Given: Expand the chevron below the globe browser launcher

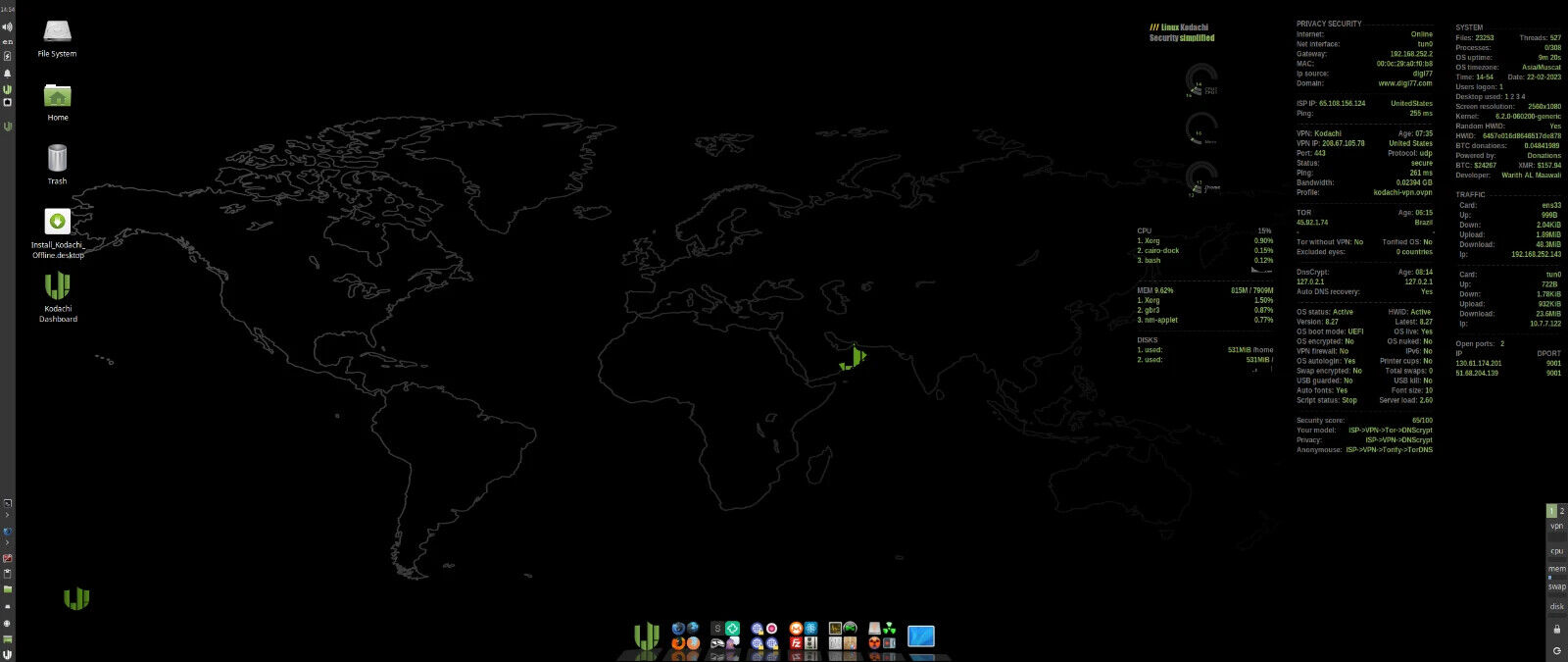Looking at the screenshot, I should click(x=7, y=542).
